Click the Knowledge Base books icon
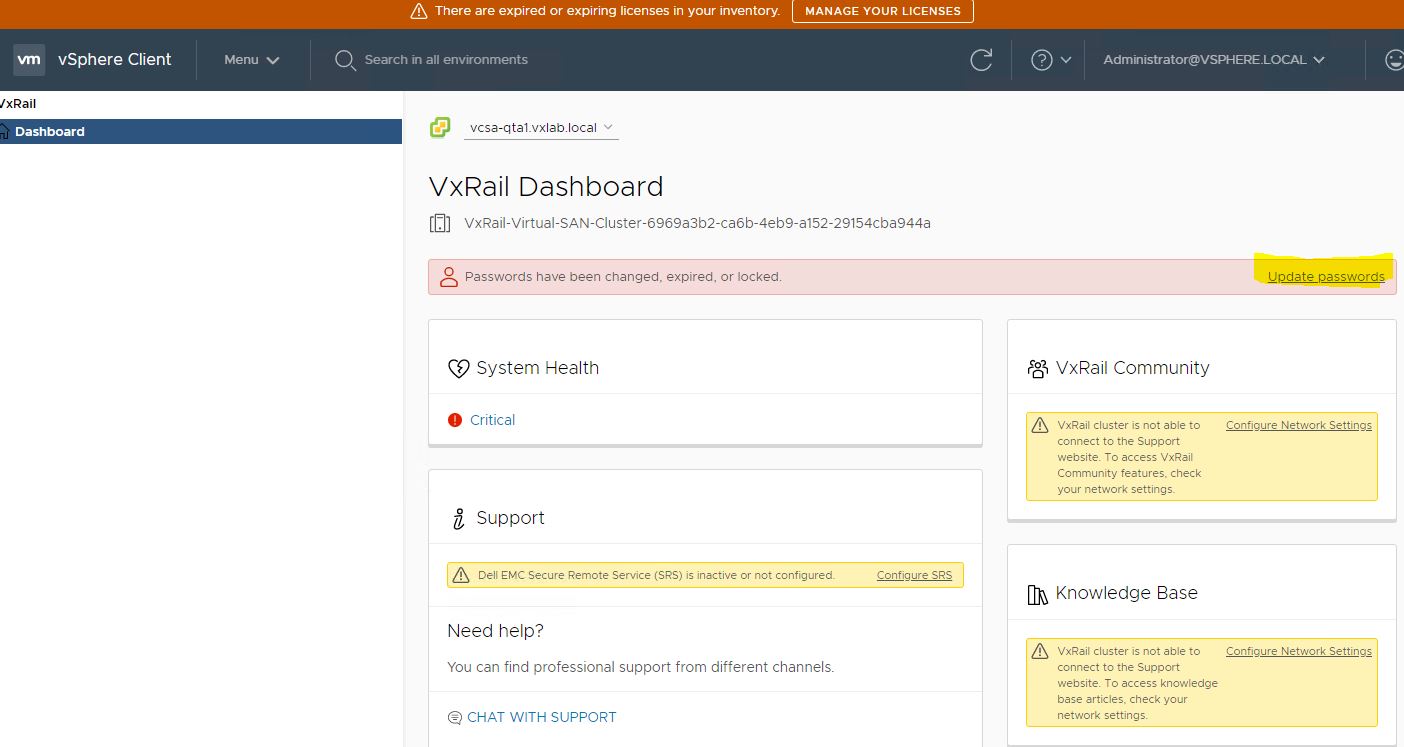 [1036, 592]
